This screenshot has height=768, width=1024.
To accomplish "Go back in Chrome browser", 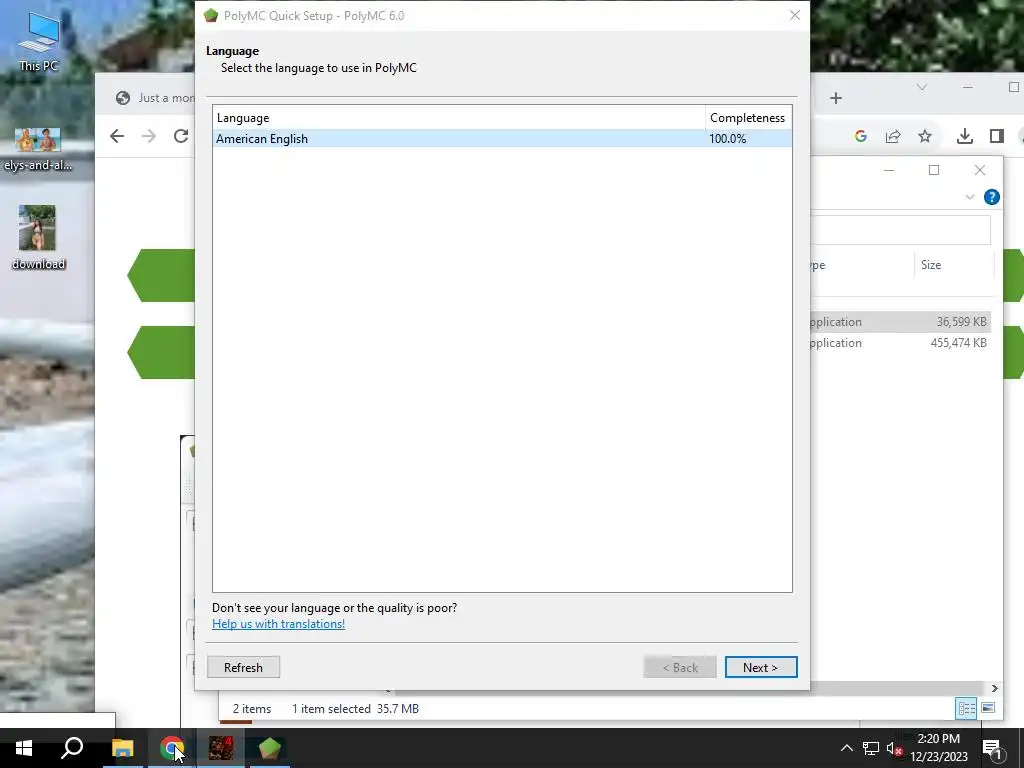I will click(x=117, y=136).
